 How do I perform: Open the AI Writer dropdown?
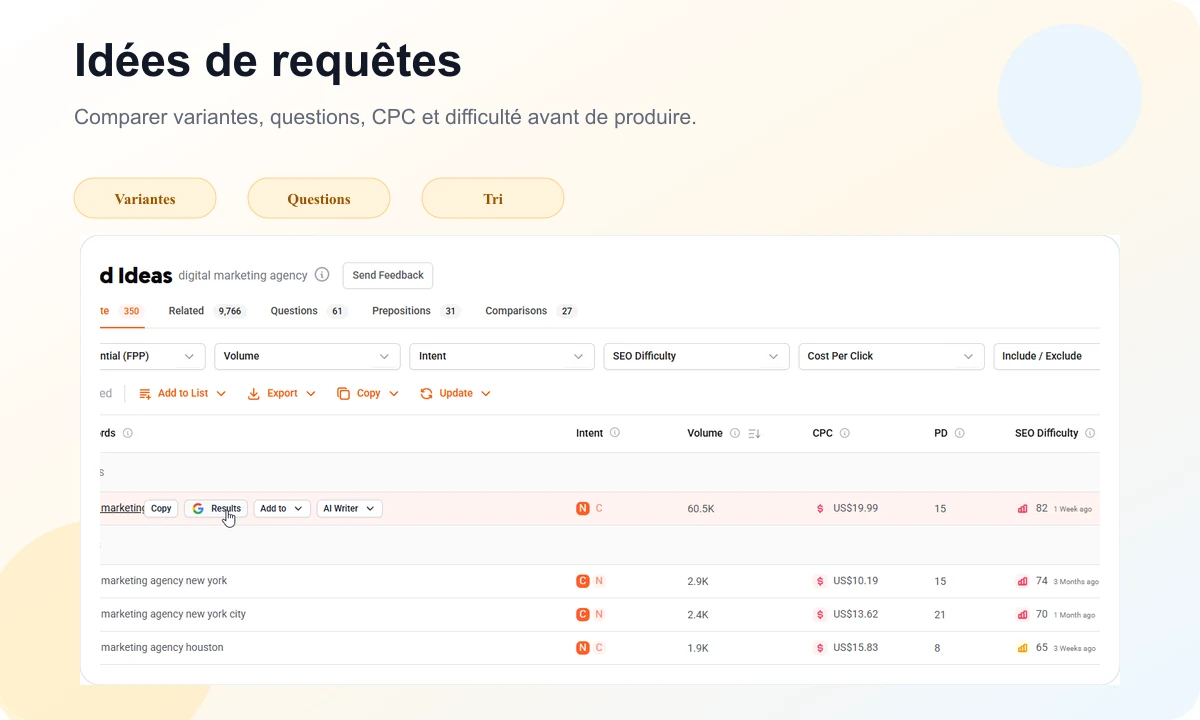[349, 509]
